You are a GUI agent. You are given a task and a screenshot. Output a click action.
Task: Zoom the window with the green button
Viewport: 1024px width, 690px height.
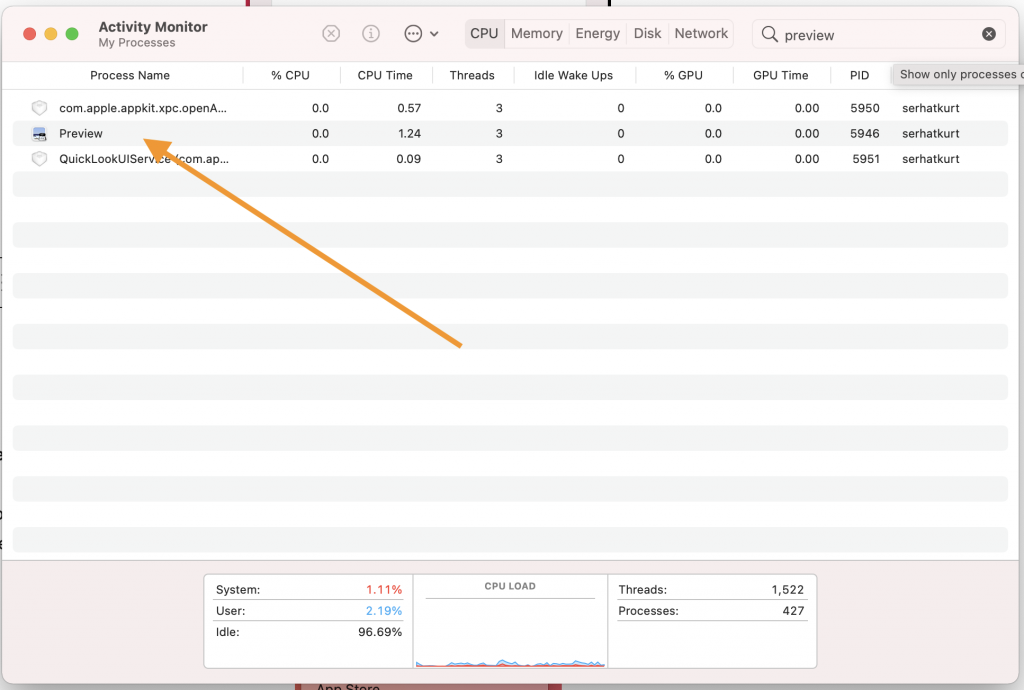click(x=72, y=34)
